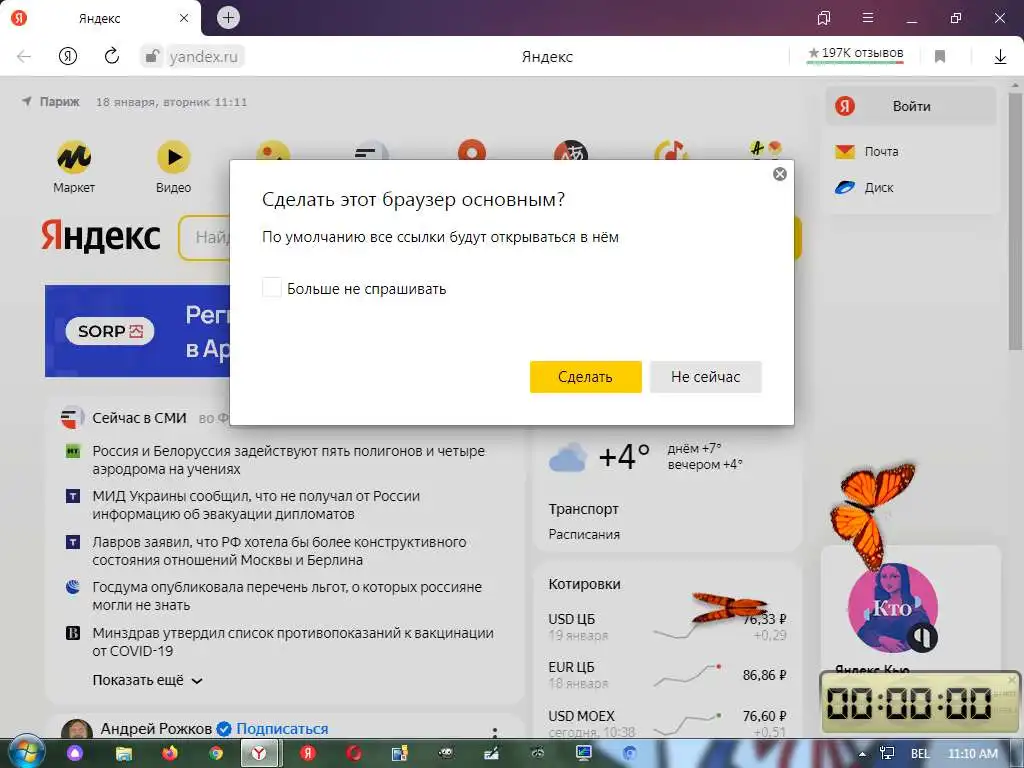Open the Транспорт section
Viewport: 1024px width, 768px height.
(583, 509)
